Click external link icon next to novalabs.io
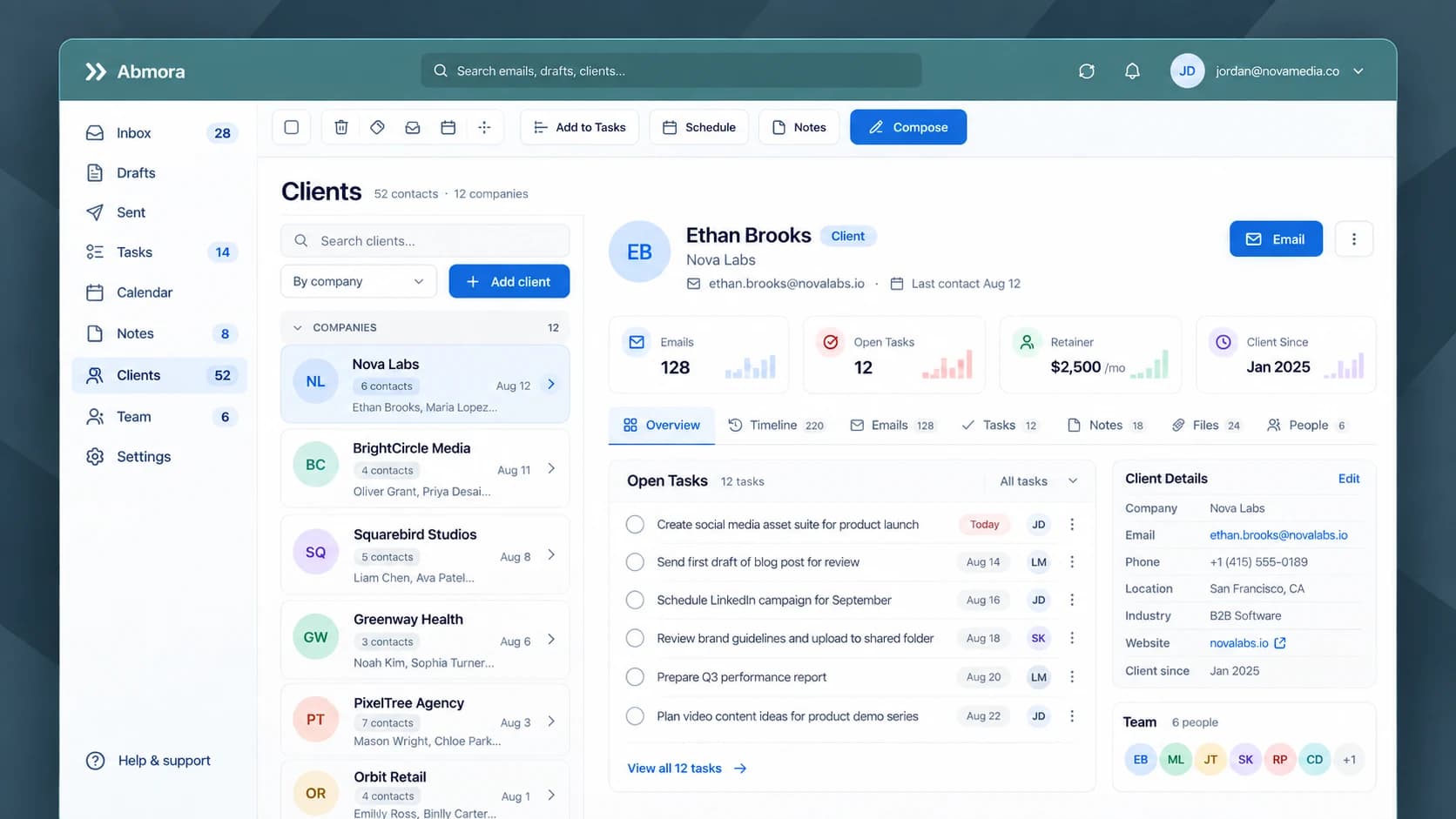Image resolution: width=1456 pixels, height=819 pixels. click(1280, 643)
